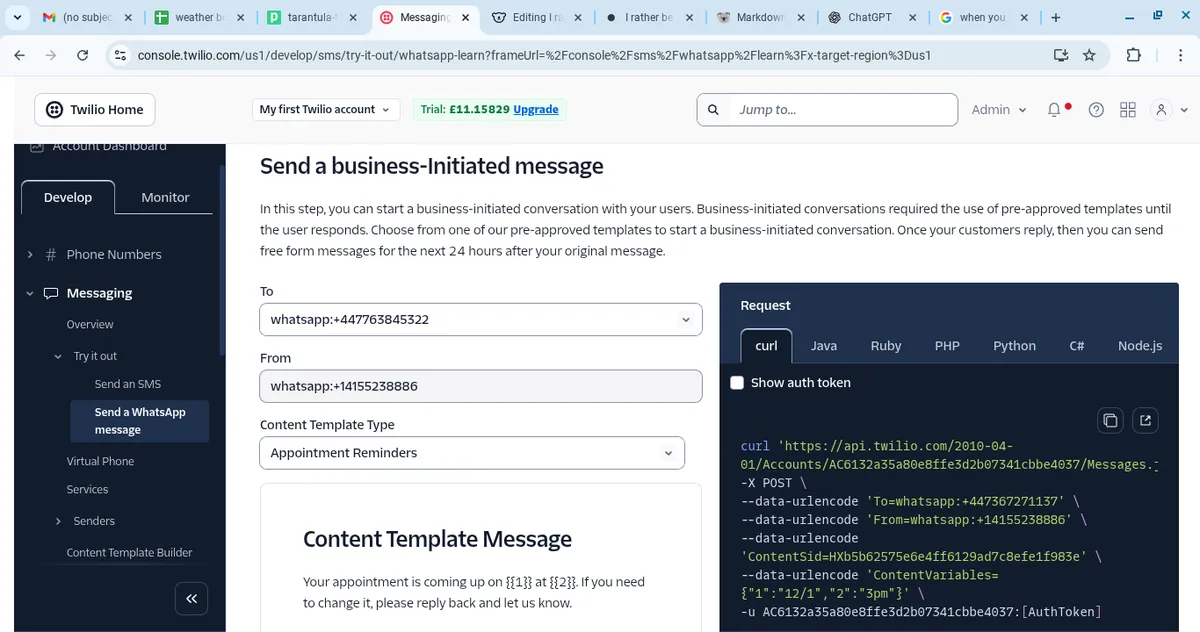Click the notifications bell icon

tap(1054, 110)
